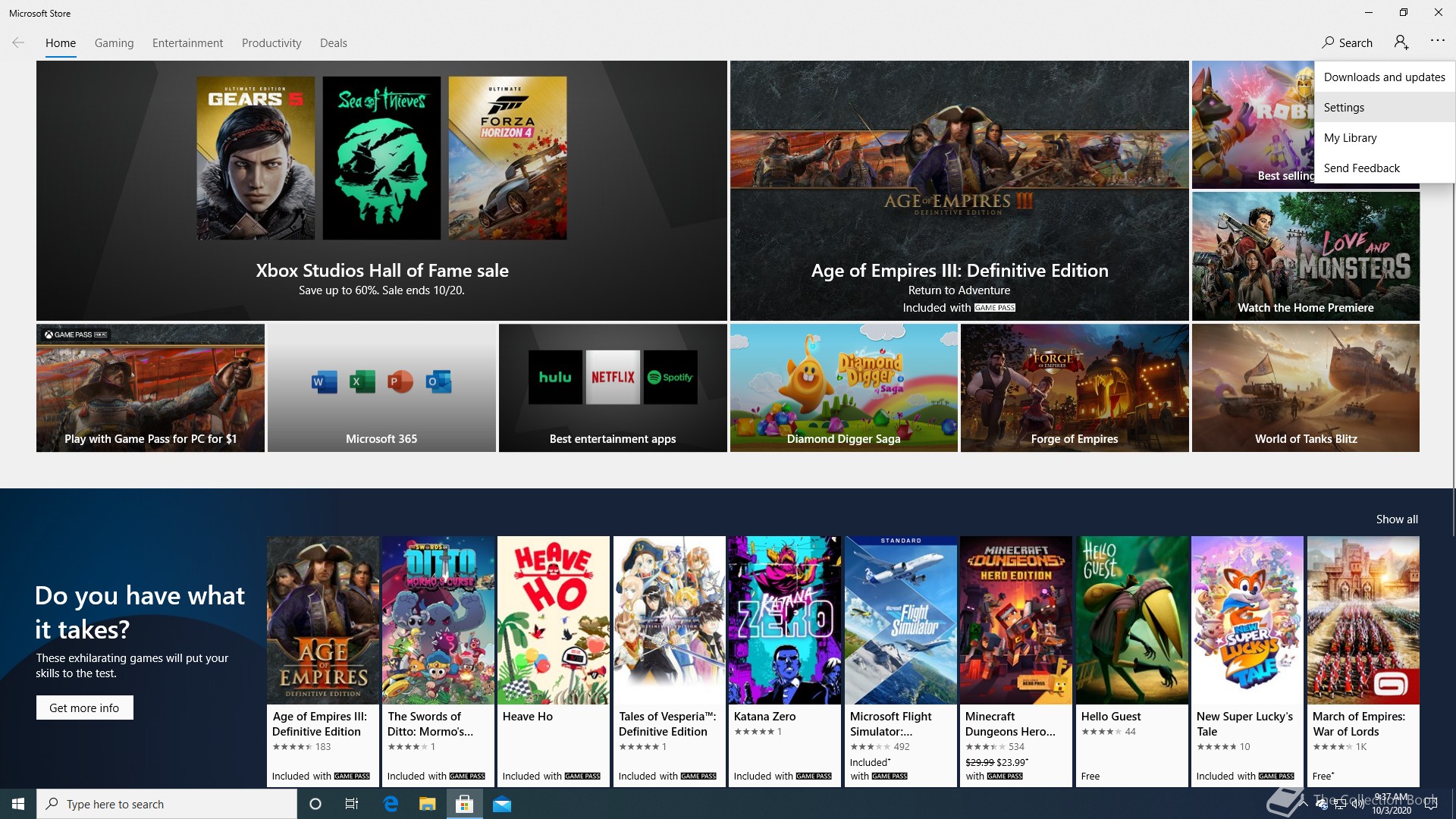
Task: Click Microsoft 365 tile label
Action: pyautogui.click(x=381, y=439)
